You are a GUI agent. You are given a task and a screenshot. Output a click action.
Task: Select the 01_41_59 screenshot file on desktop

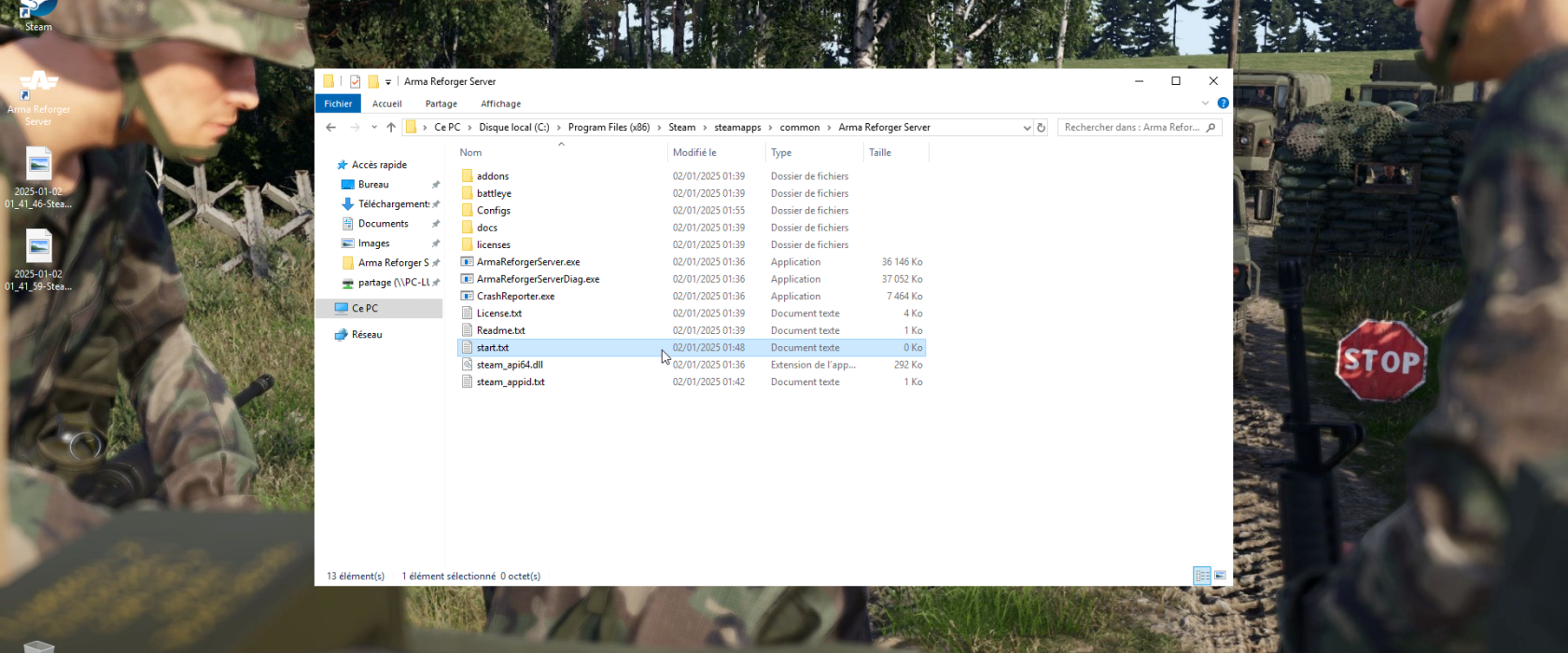pyautogui.click(x=38, y=259)
